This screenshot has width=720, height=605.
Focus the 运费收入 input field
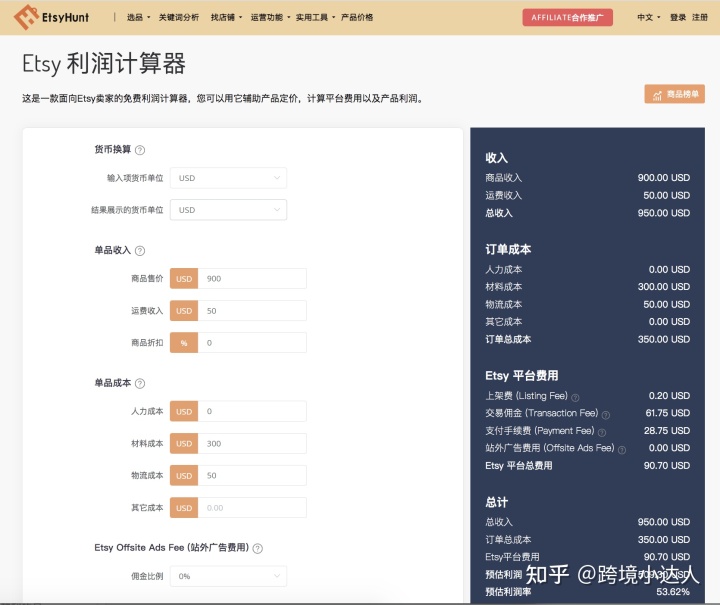click(x=252, y=311)
